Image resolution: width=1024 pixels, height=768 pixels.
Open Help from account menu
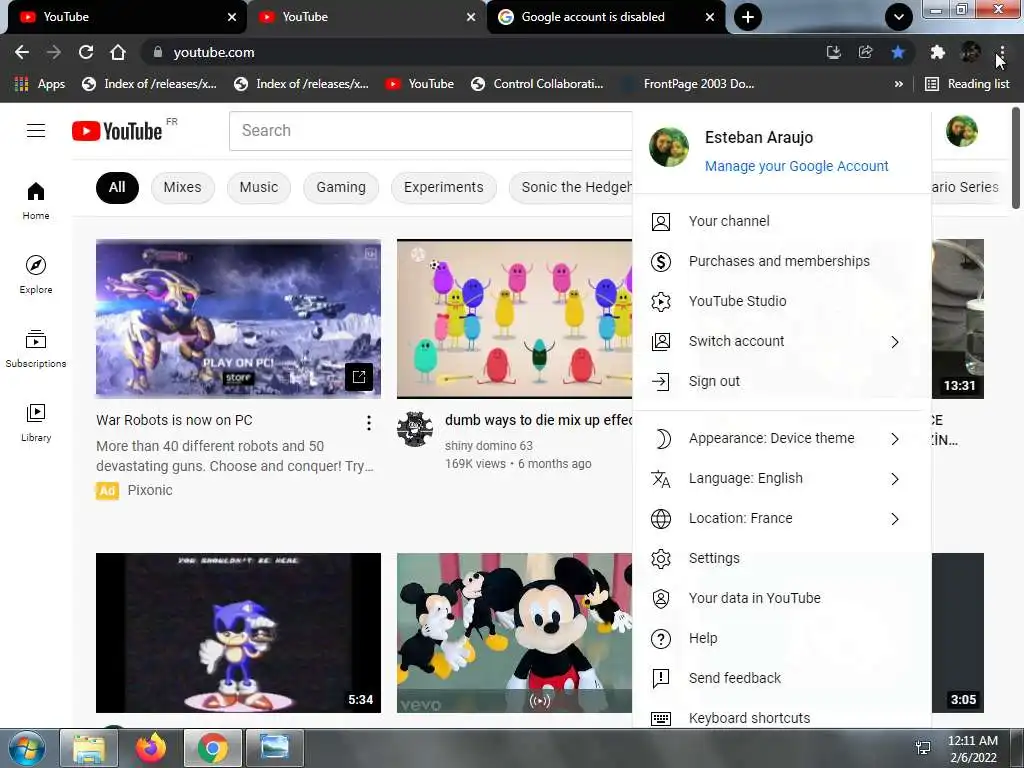782,639
